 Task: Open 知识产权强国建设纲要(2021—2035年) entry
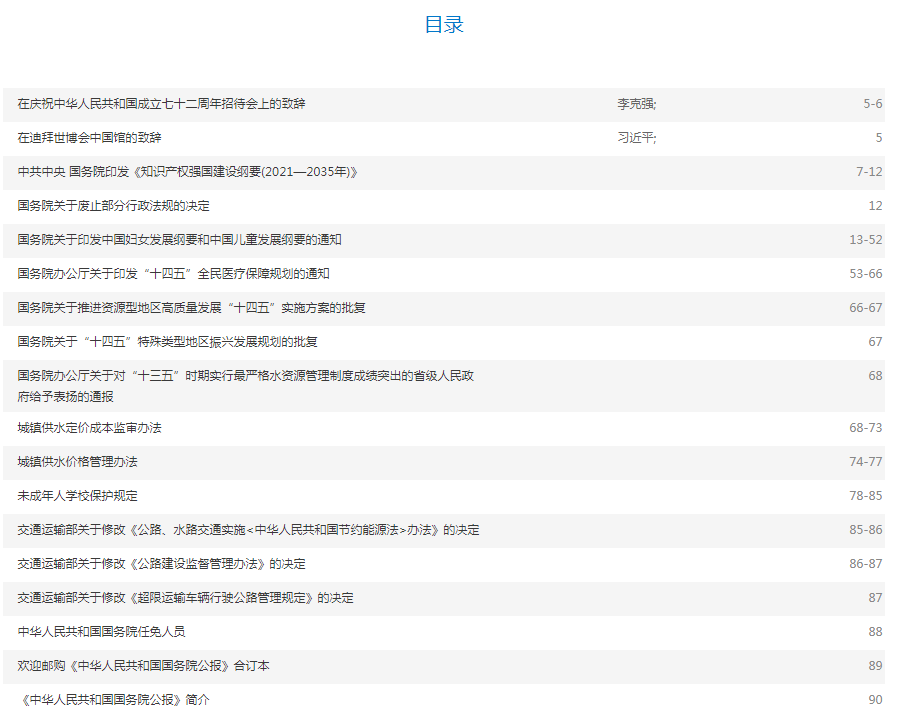pyautogui.click(x=187, y=171)
